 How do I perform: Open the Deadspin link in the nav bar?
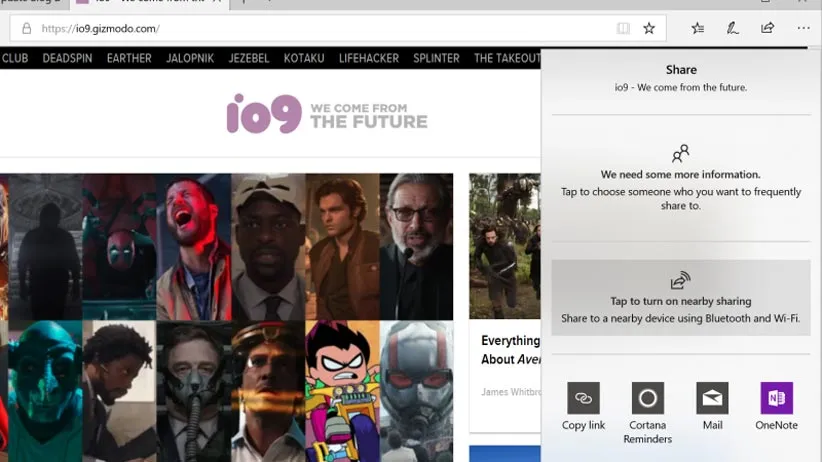point(67,58)
